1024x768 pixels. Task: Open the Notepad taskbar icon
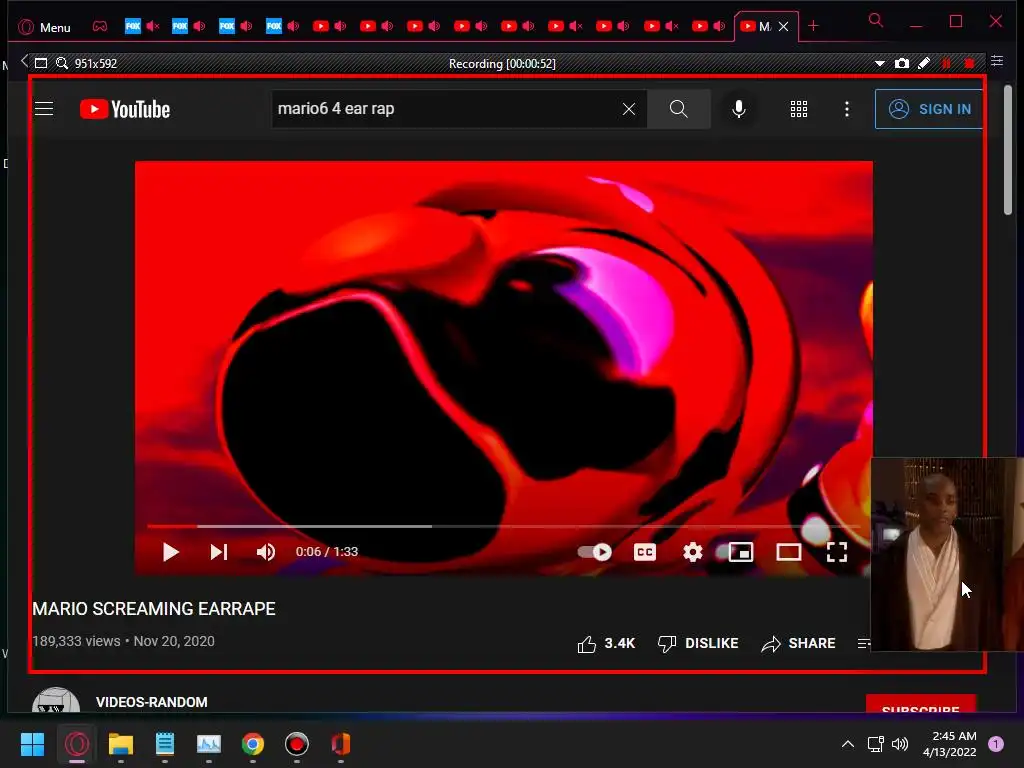(165, 744)
